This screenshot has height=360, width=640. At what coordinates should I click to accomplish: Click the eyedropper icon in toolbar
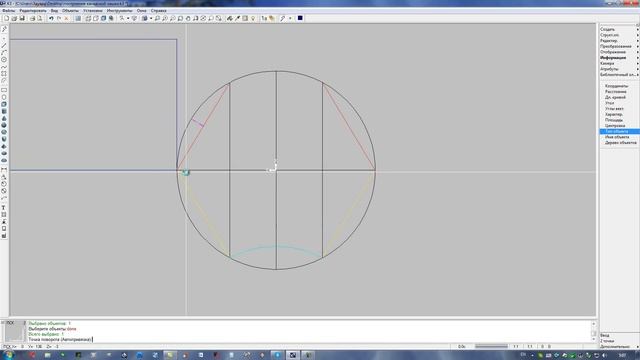(x=237, y=18)
